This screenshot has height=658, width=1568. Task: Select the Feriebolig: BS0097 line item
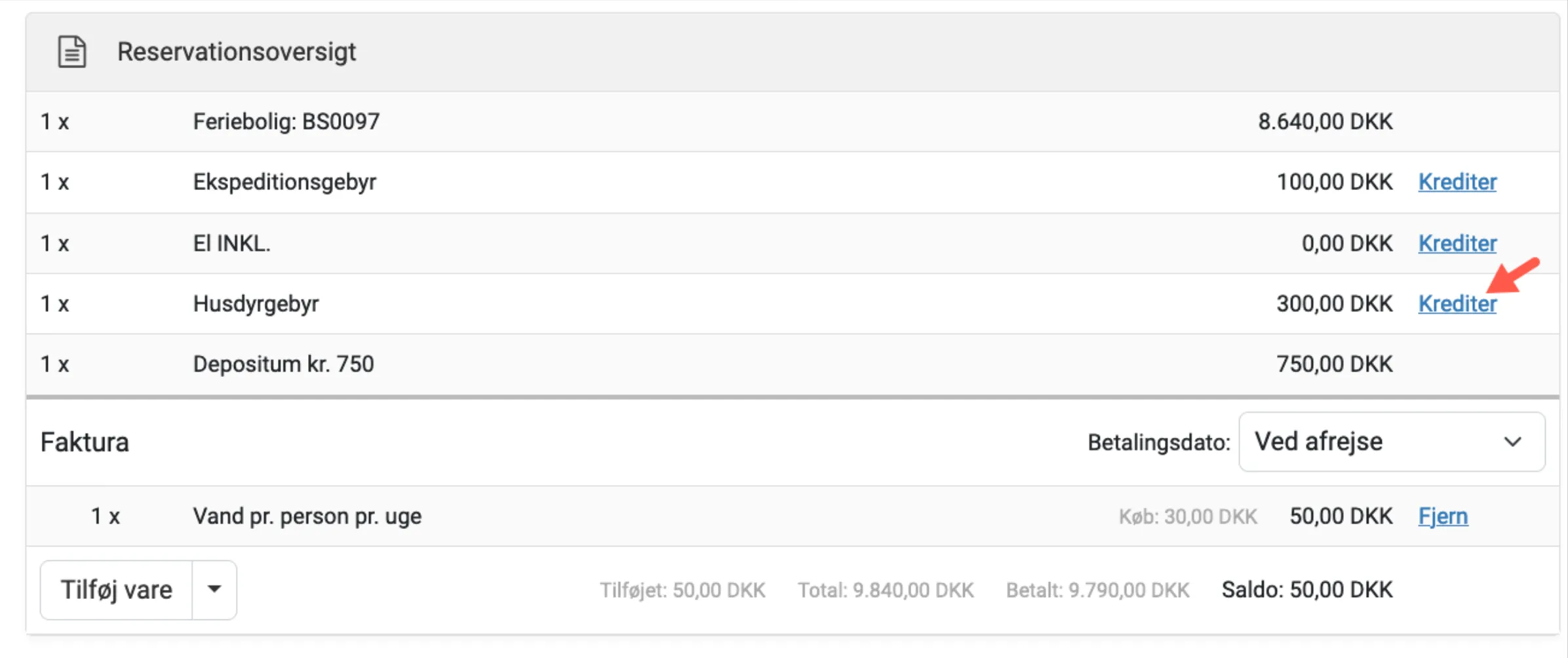coord(286,121)
